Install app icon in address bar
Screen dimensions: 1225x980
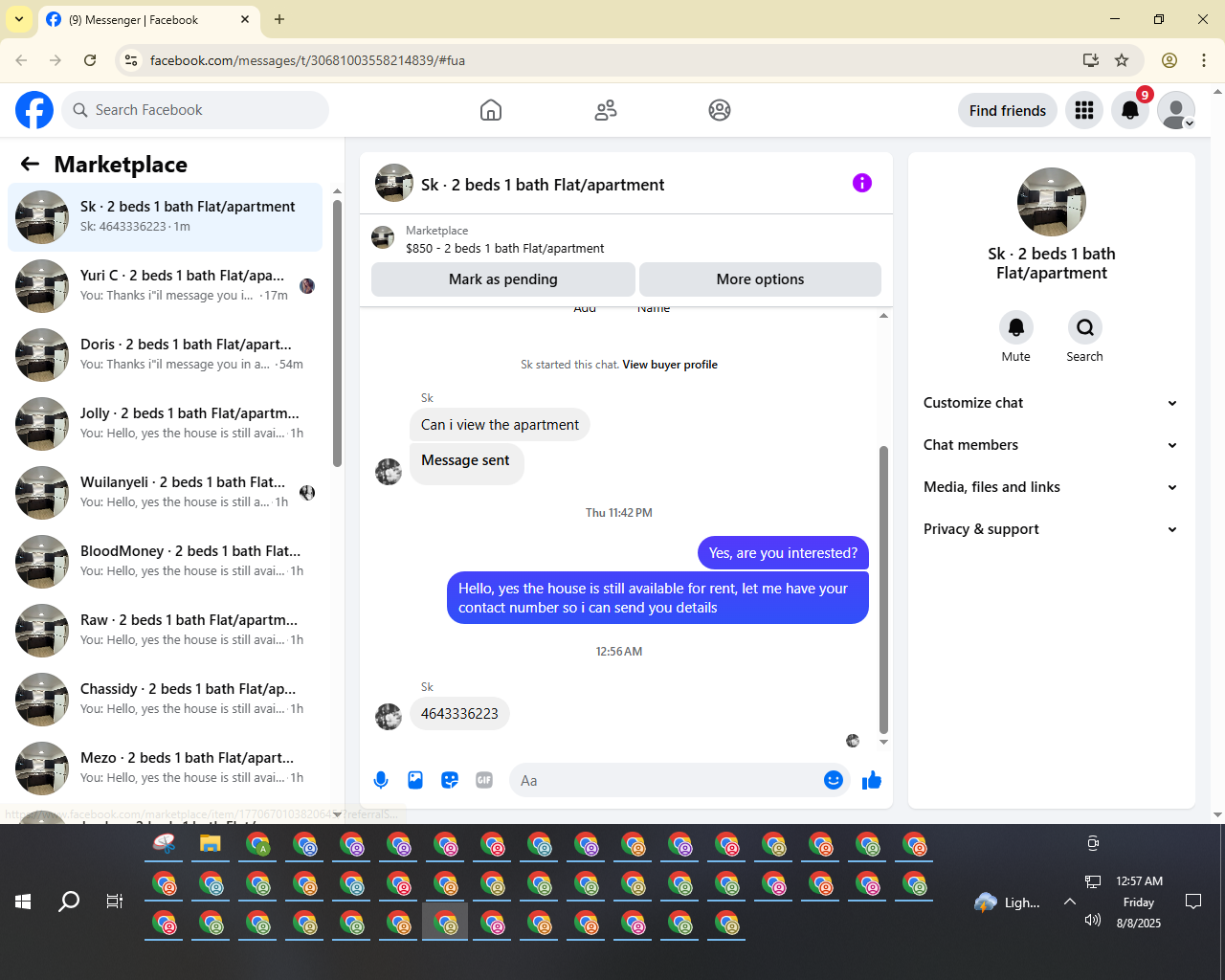(x=1091, y=60)
